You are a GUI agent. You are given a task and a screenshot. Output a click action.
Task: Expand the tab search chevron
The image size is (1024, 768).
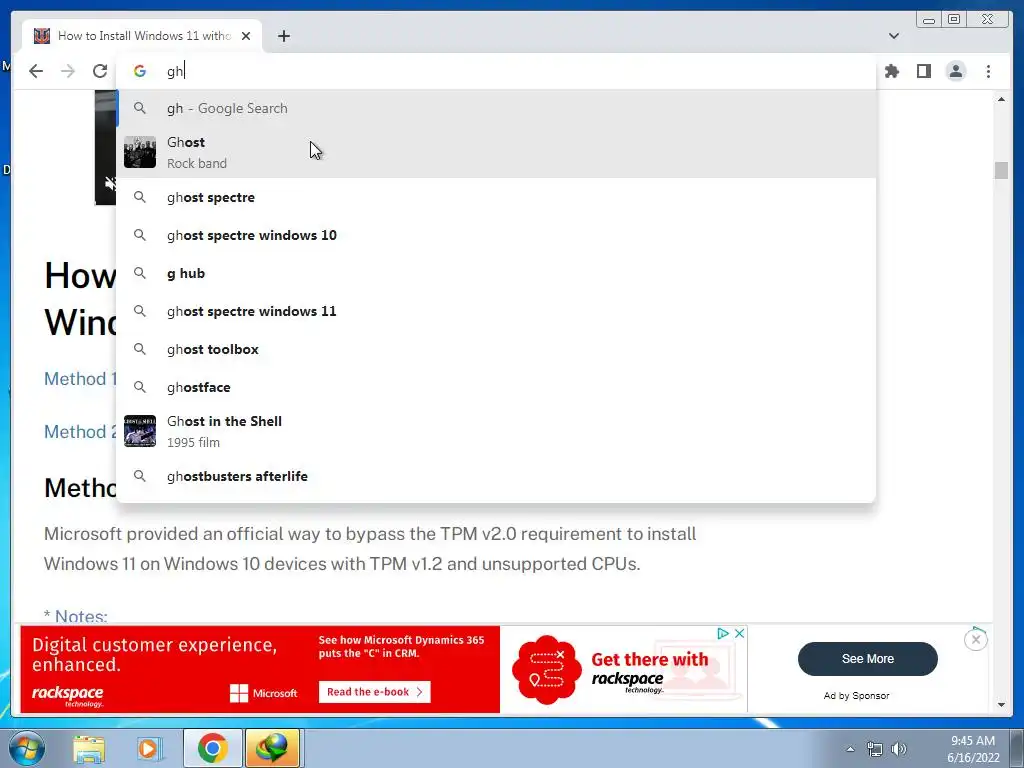click(894, 36)
